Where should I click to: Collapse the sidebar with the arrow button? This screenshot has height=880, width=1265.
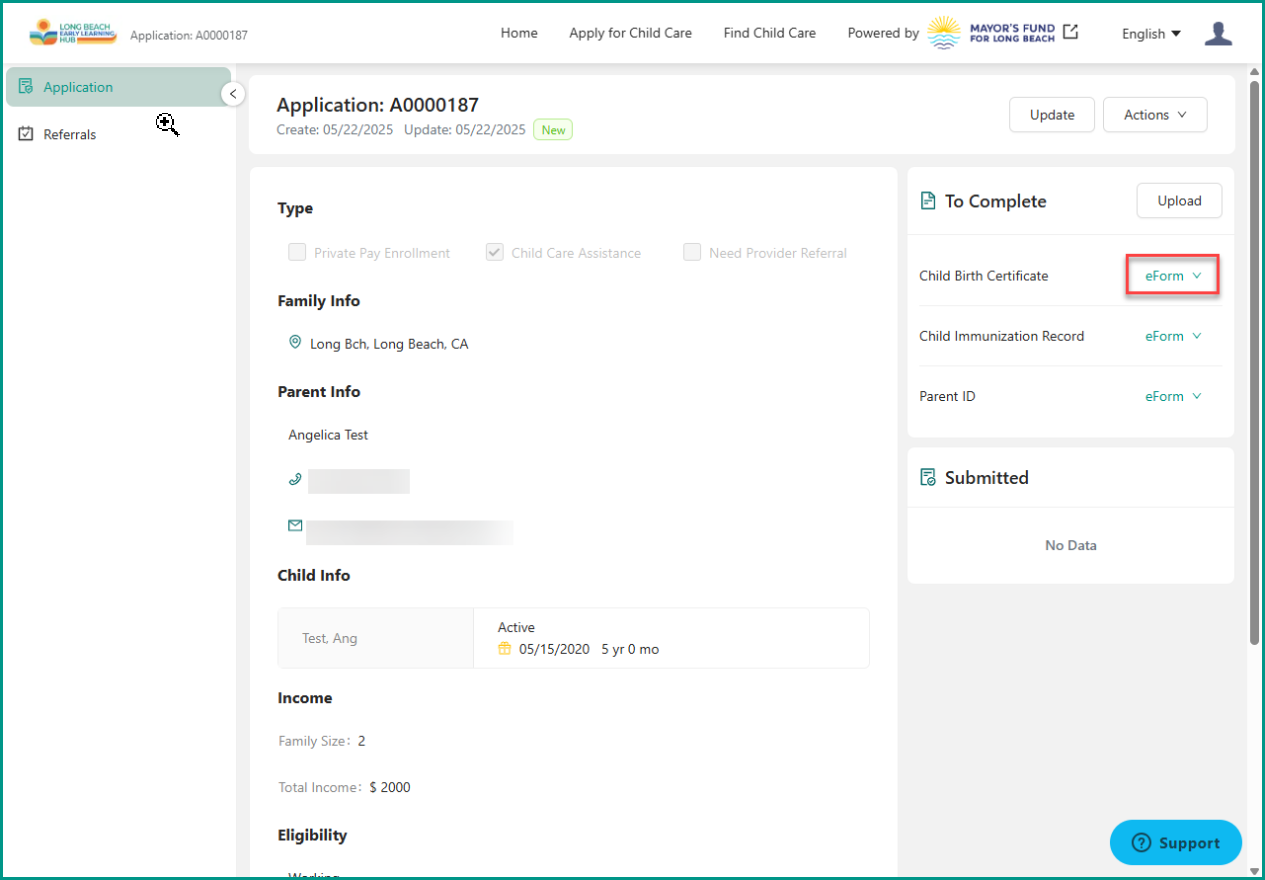pyautogui.click(x=233, y=94)
